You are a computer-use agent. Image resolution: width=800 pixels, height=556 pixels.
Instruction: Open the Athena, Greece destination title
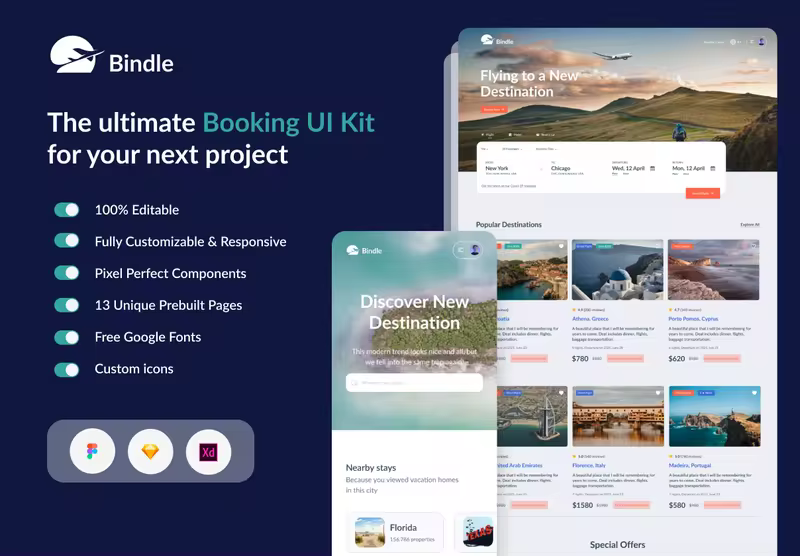(x=590, y=318)
